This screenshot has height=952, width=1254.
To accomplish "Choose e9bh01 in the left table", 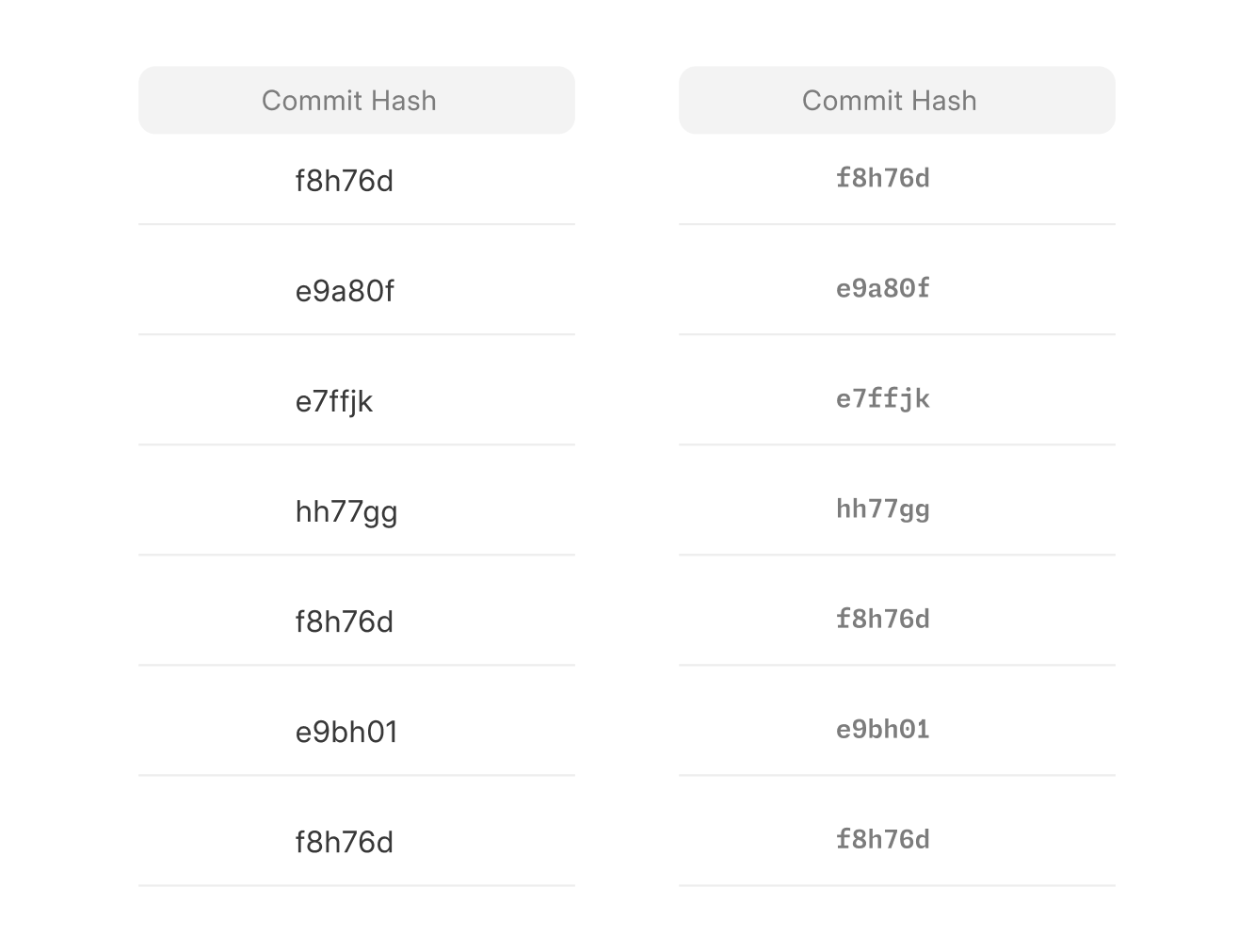I will click(346, 732).
